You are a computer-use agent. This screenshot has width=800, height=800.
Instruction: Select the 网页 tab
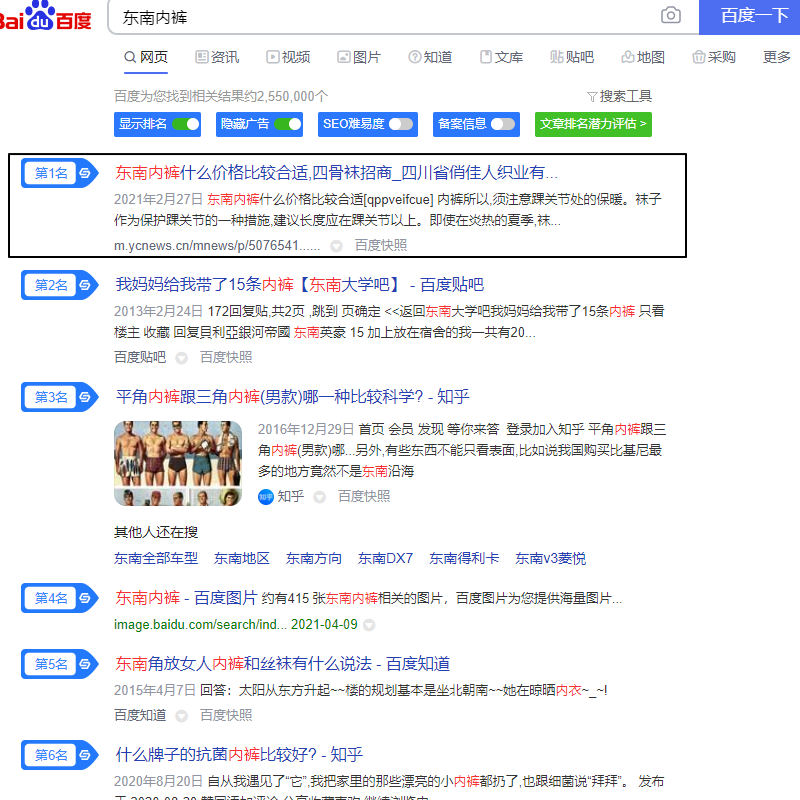coord(146,57)
